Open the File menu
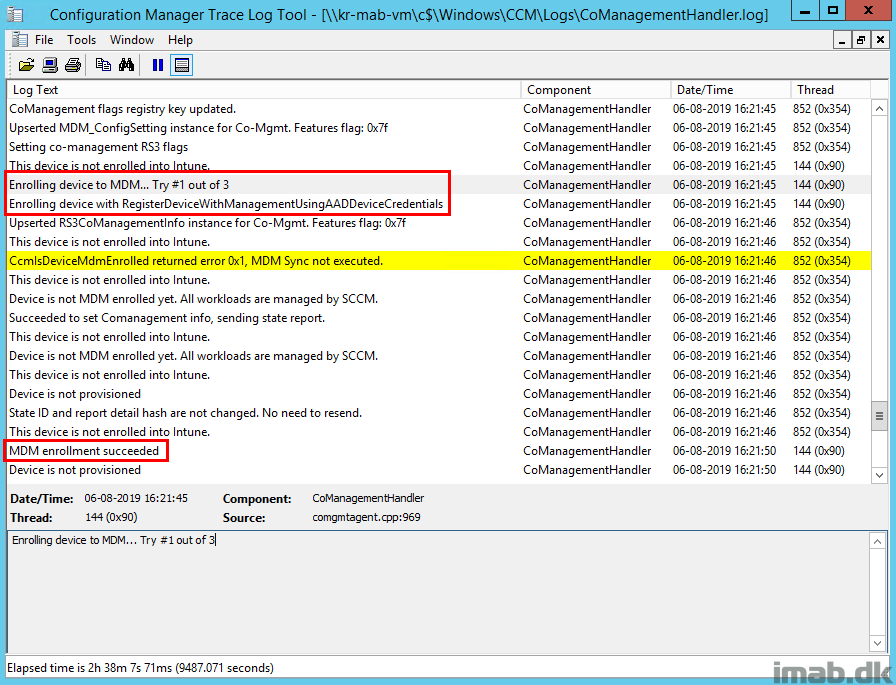 click(x=44, y=40)
